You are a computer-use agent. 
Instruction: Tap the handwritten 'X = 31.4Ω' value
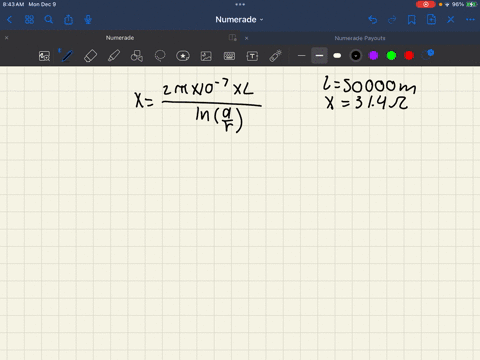367,103
